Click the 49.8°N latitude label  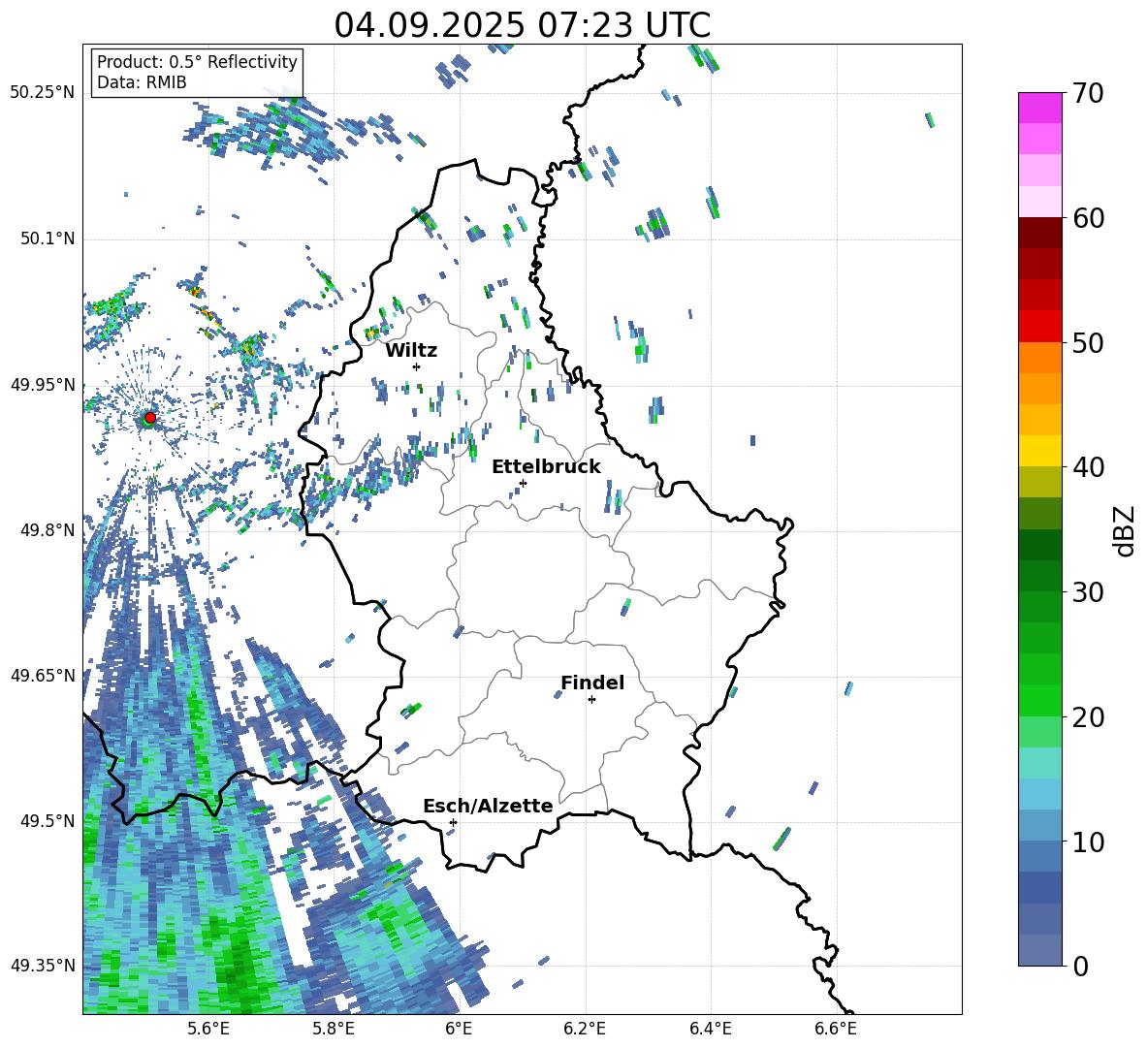click(x=48, y=530)
